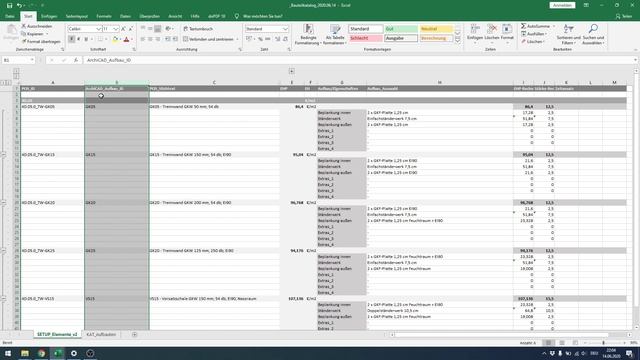The height and width of the screenshot is (360, 640).
Task: Open the Calibri font name dropdown
Action: pyautogui.click(x=98, y=29)
